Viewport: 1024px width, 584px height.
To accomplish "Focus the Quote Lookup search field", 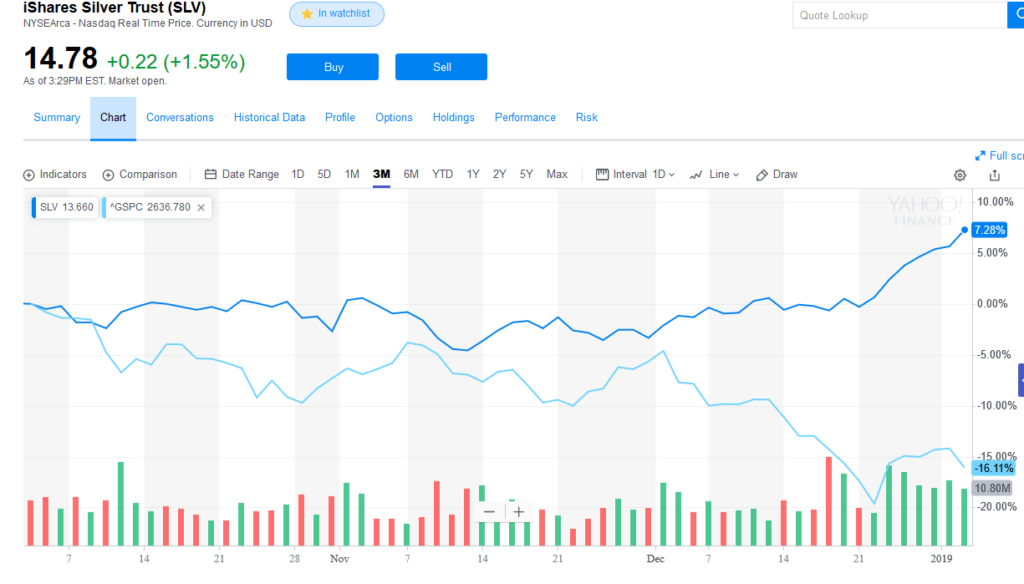I will click(897, 15).
